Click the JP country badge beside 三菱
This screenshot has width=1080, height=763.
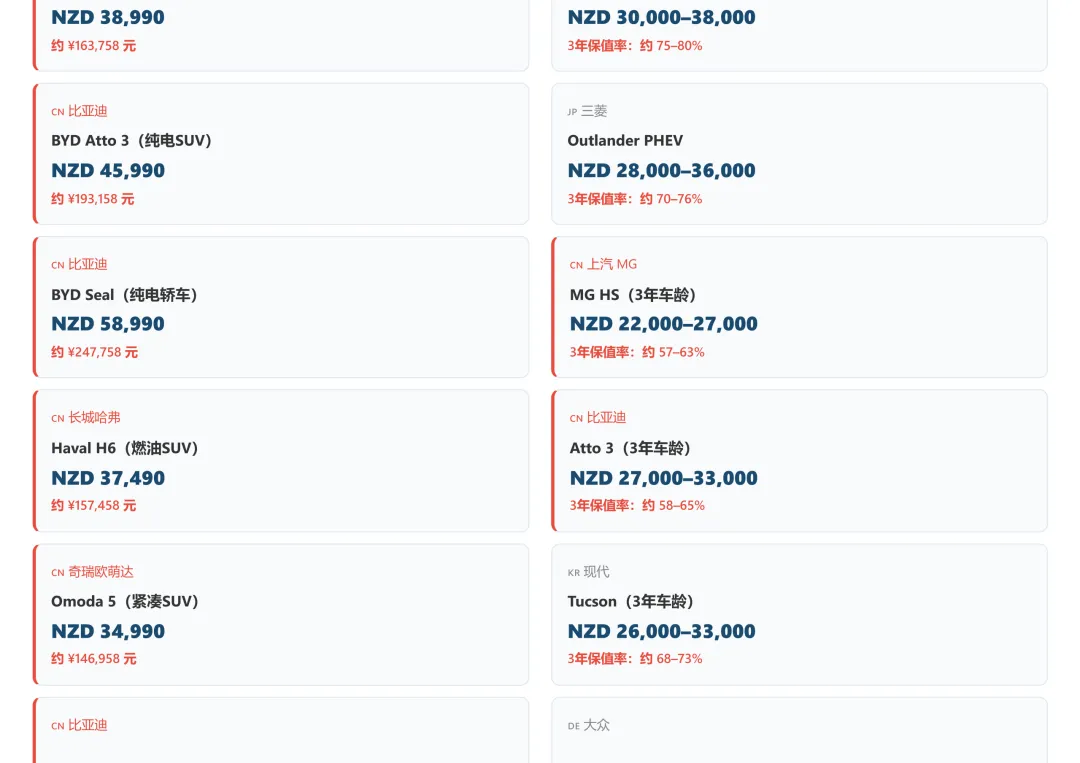click(573, 112)
